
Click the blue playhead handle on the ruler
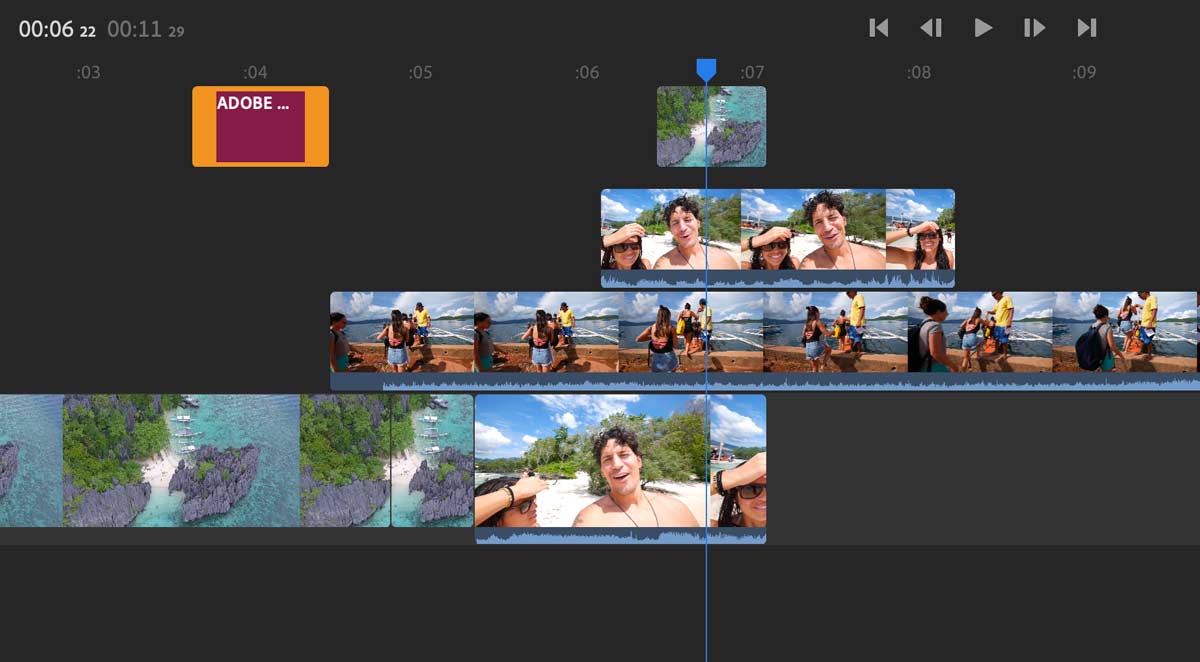(x=706, y=69)
